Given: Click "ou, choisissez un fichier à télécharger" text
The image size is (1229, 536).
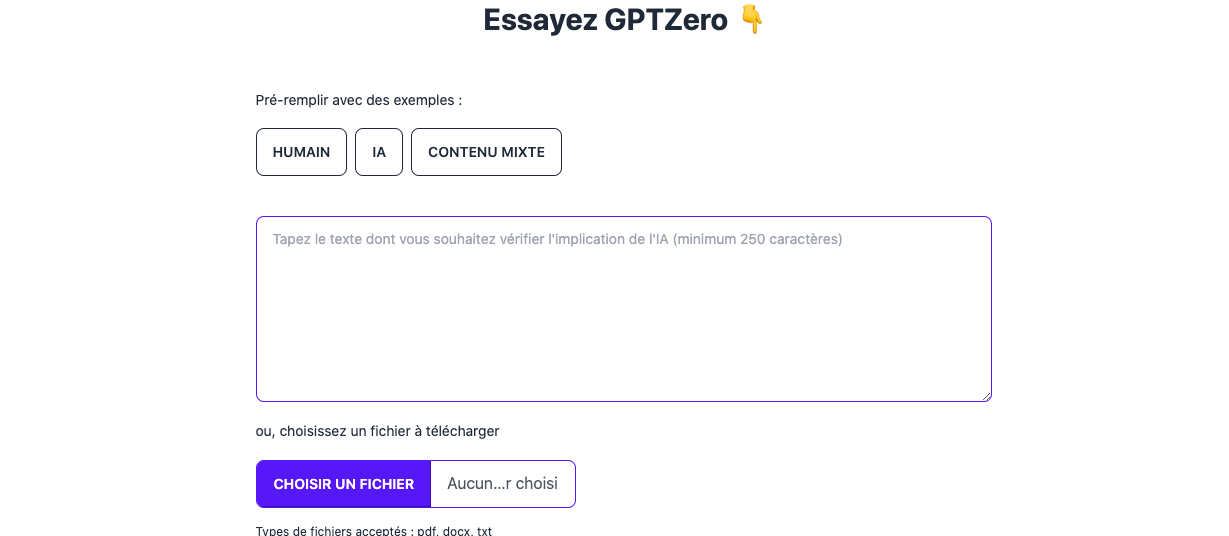Looking at the screenshot, I should point(377,431).
